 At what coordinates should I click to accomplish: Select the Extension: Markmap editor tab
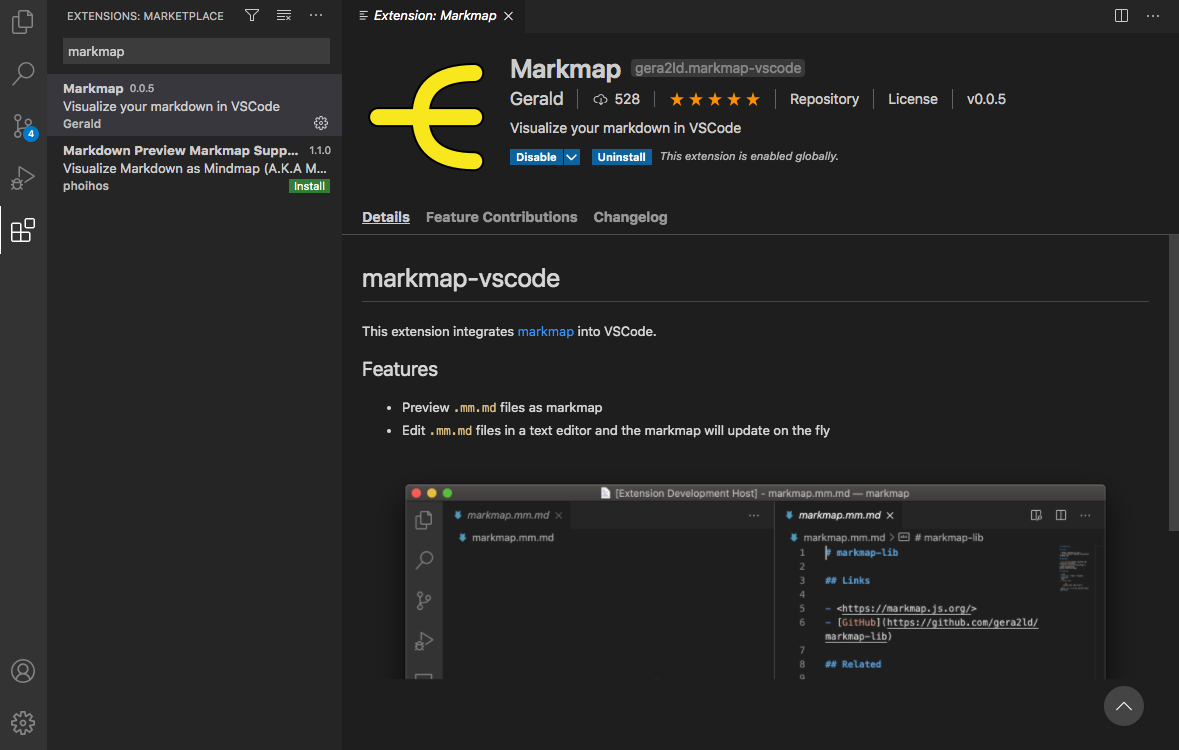pos(434,16)
